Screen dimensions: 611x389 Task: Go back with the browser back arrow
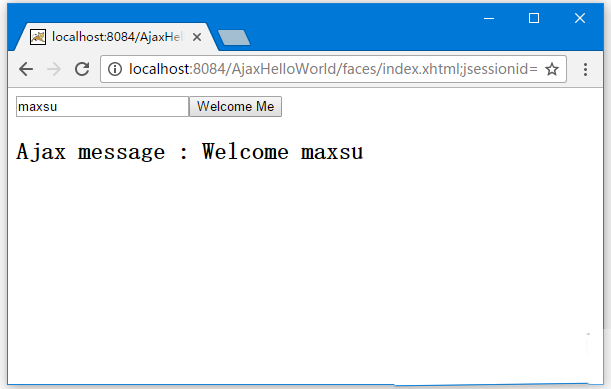(x=26, y=69)
